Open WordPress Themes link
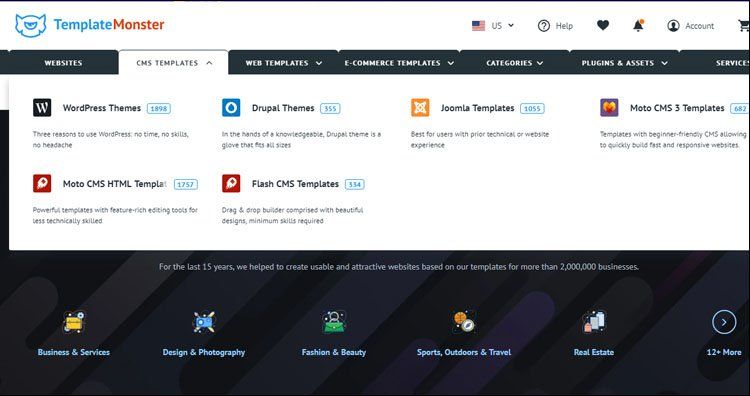 tap(102, 108)
